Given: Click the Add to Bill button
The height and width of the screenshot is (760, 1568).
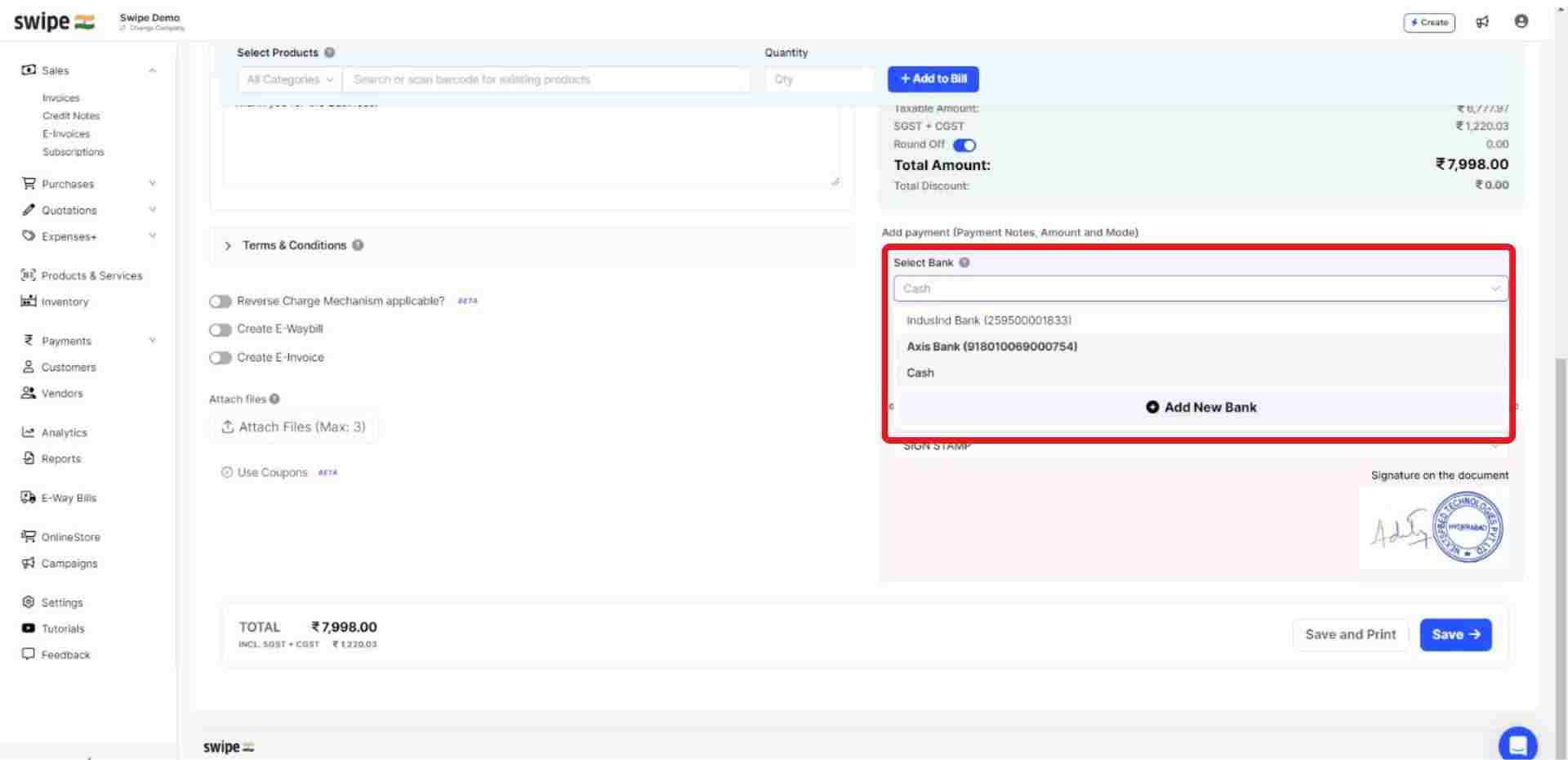Looking at the screenshot, I should tap(933, 78).
